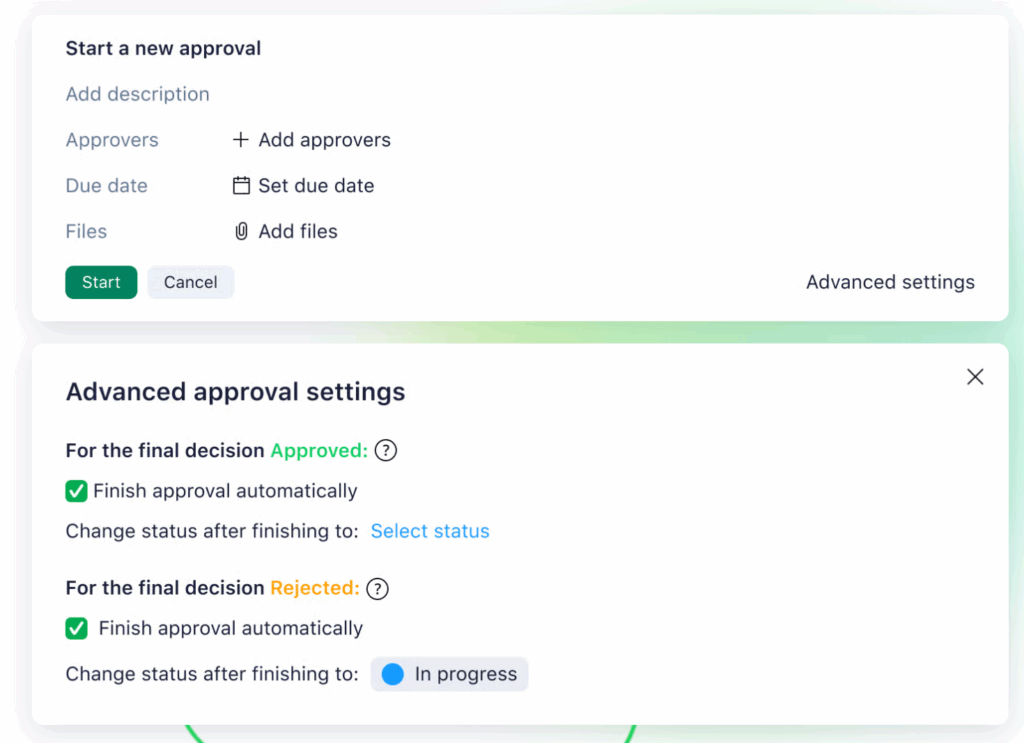Click into the Add description field
1024x743 pixels.
tap(138, 95)
